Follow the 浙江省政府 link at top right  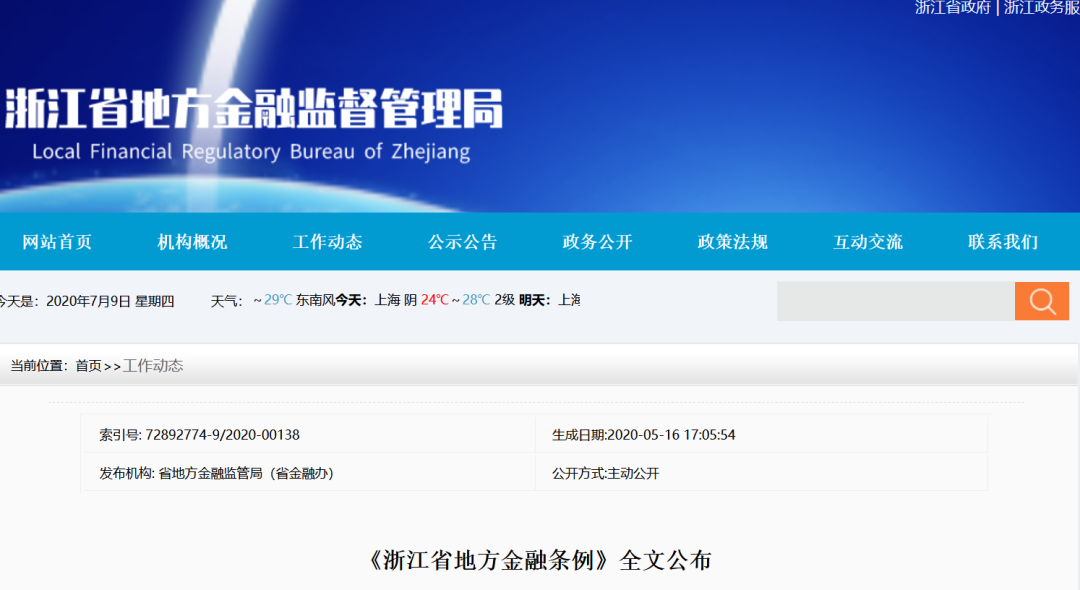953,8
